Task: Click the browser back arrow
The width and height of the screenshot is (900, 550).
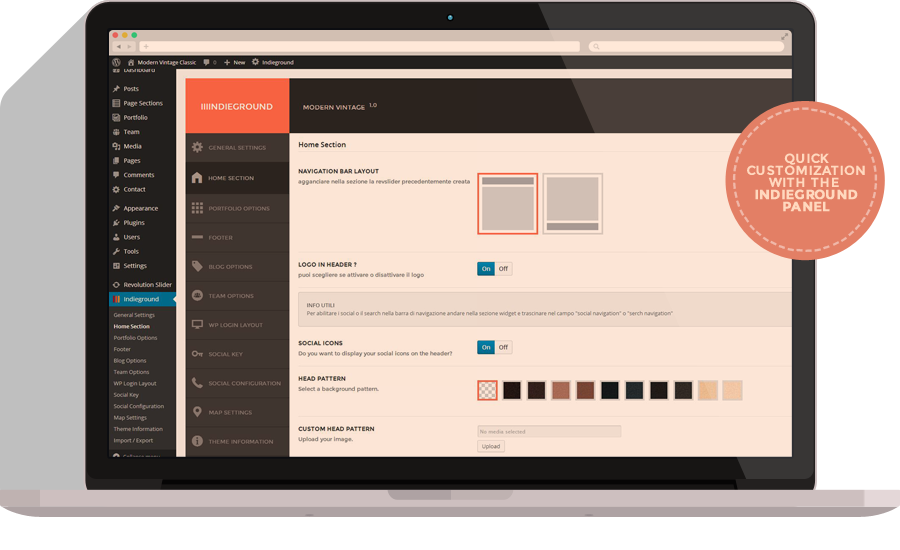Action: [119, 47]
